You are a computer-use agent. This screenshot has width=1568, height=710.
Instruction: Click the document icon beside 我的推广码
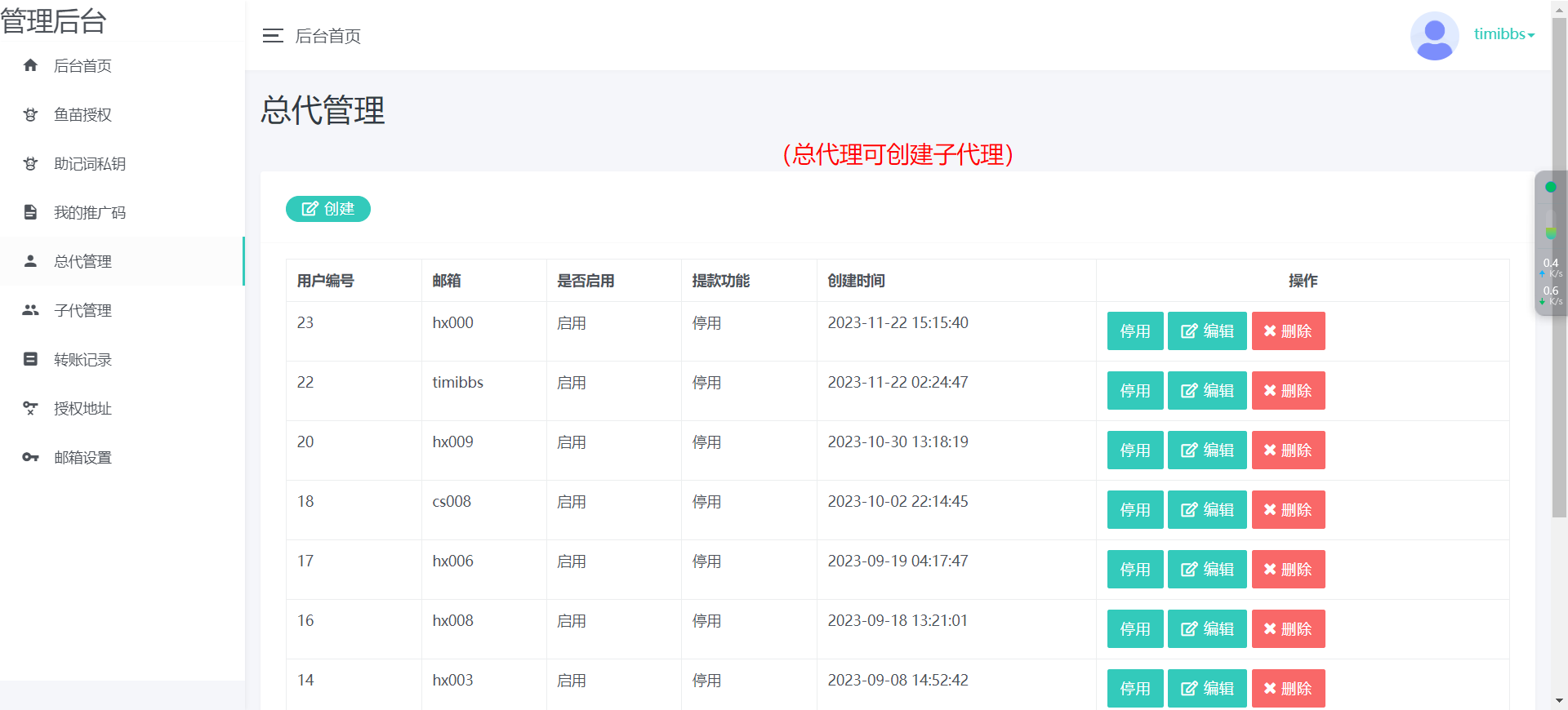click(30, 212)
